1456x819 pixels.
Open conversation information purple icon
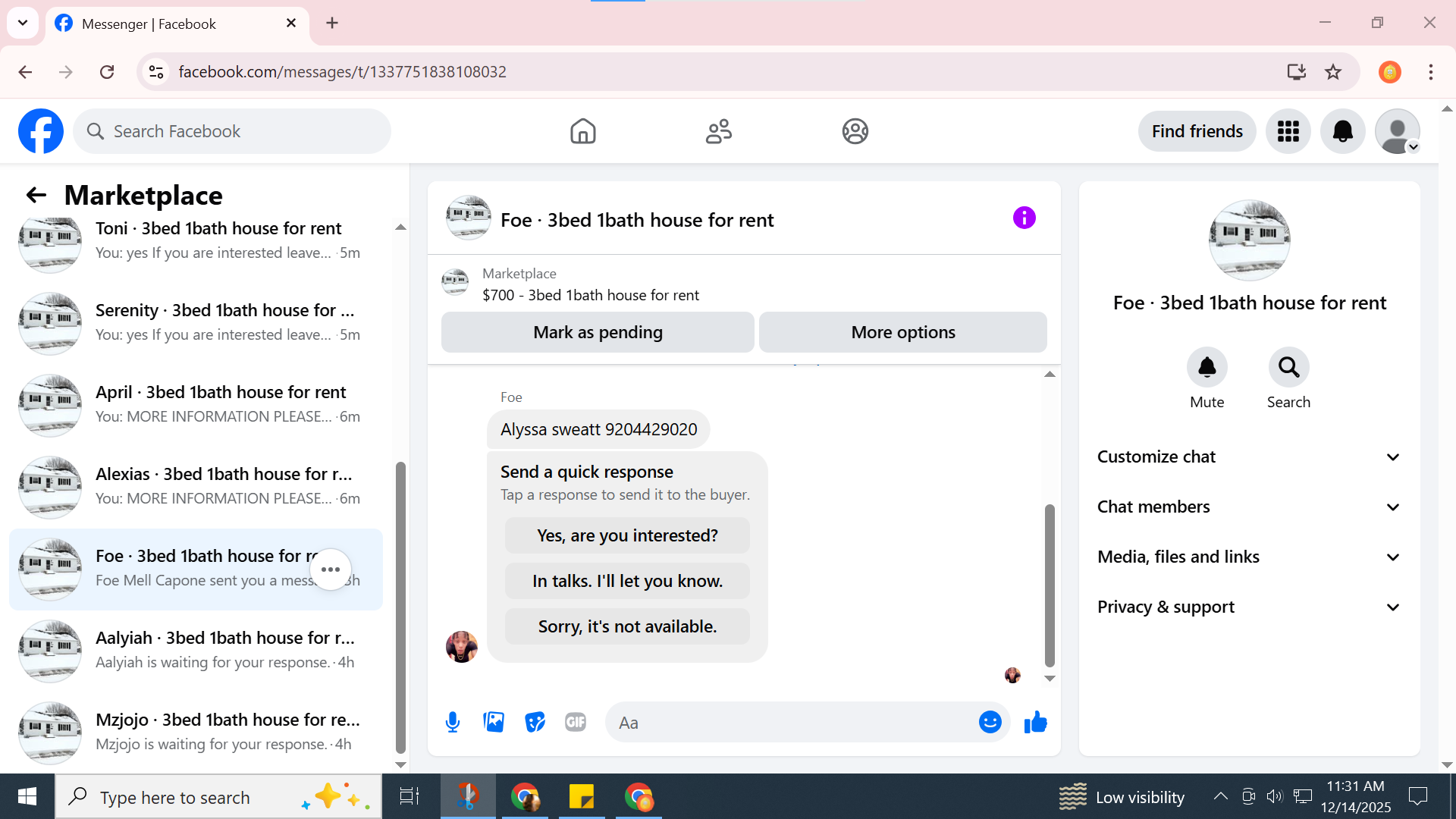pyautogui.click(x=1024, y=218)
